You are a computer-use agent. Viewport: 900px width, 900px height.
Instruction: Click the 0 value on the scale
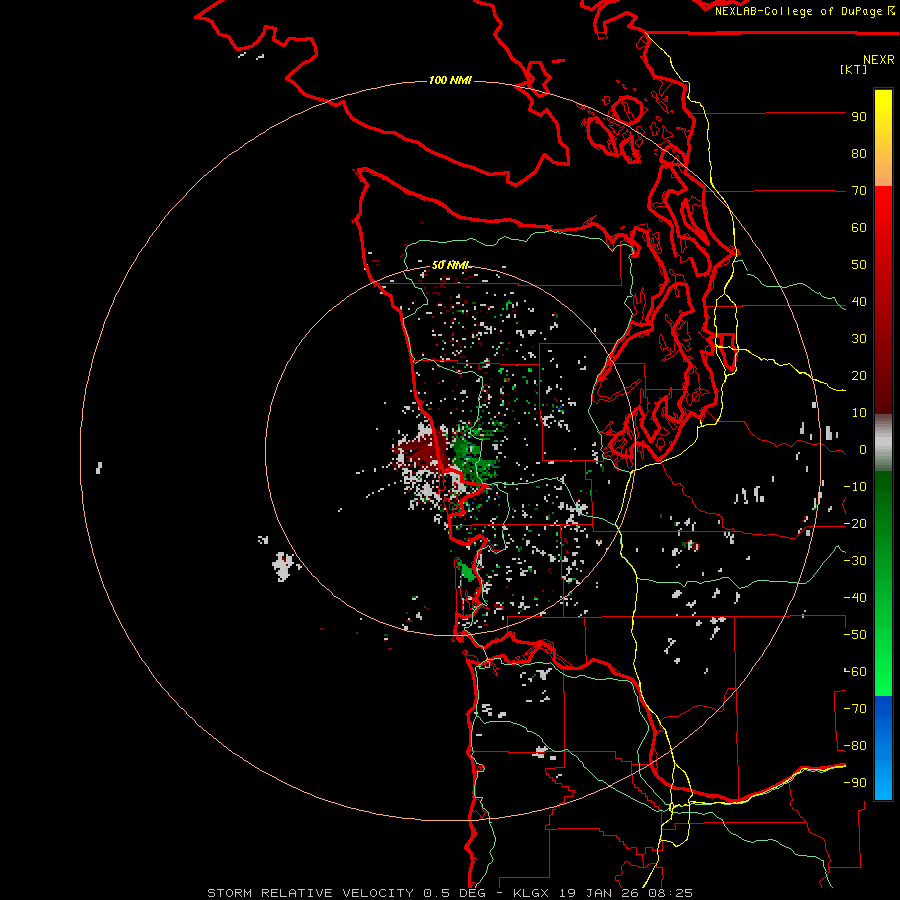[863, 450]
